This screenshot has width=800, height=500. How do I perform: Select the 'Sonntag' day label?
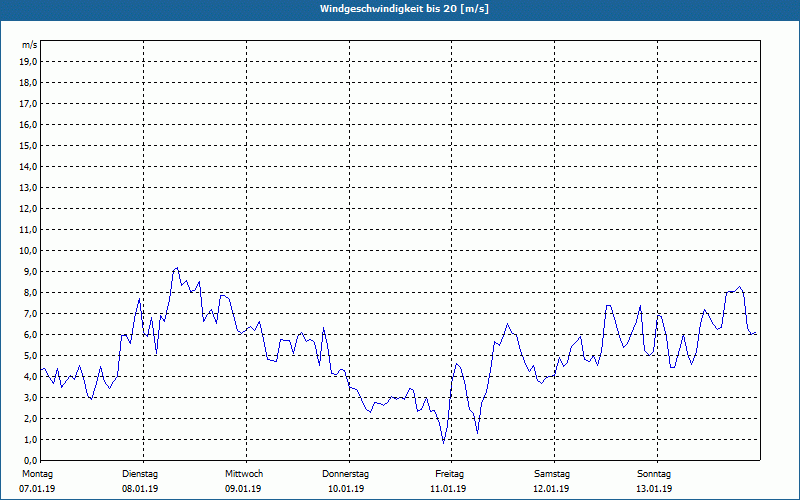point(654,474)
